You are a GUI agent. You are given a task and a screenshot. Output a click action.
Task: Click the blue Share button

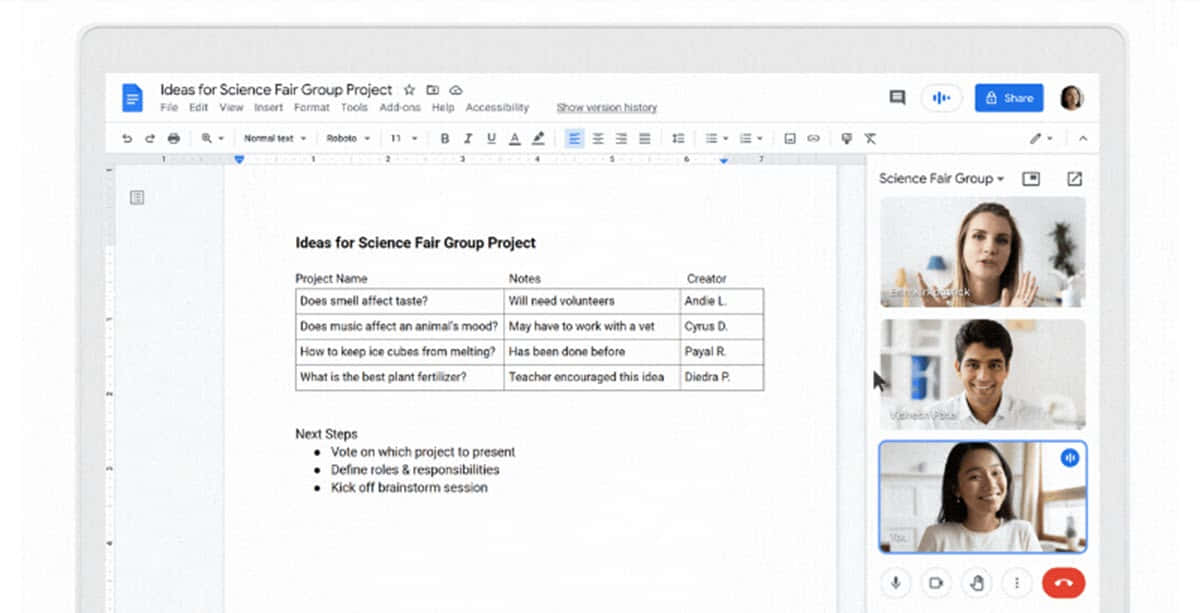[x=1008, y=97]
